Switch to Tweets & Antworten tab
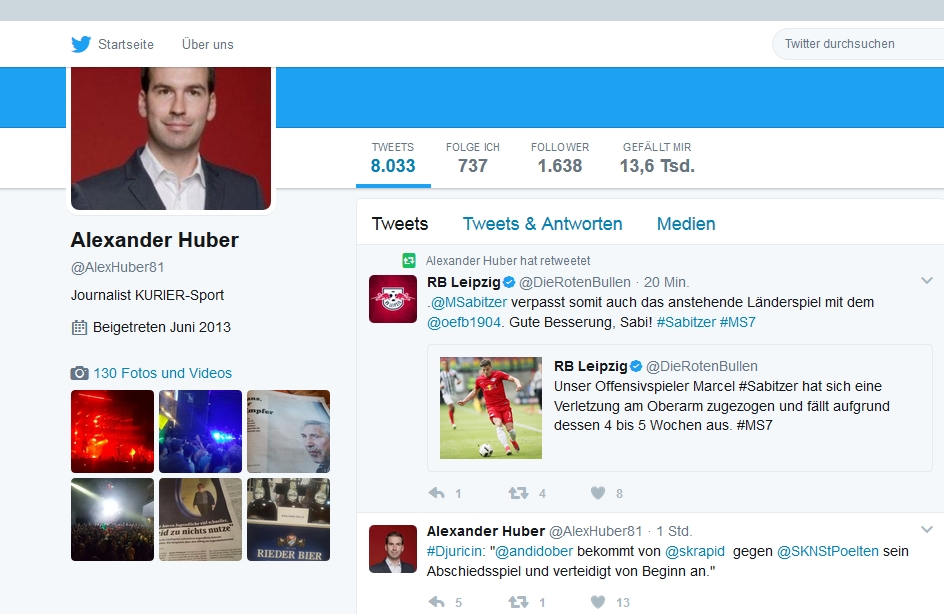The image size is (944, 614). coord(542,224)
